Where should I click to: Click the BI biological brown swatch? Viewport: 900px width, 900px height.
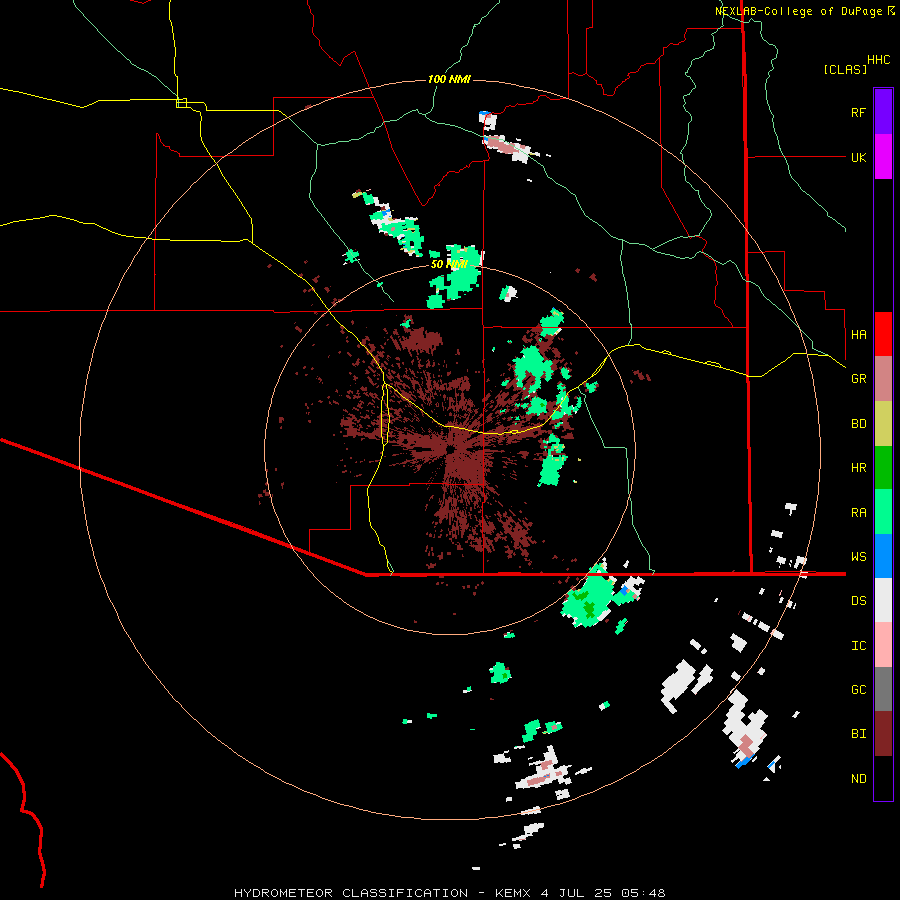(x=883, y=734)
